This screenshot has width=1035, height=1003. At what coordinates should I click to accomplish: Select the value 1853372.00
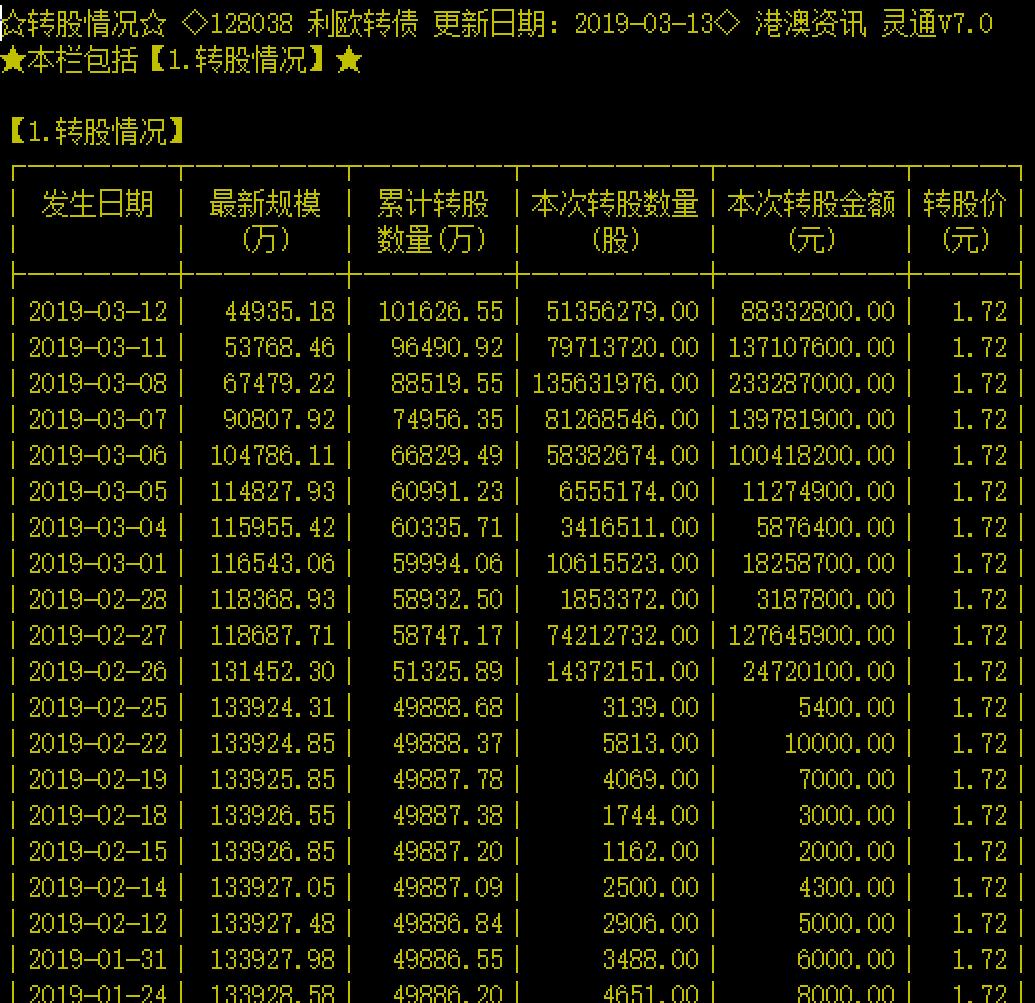point(630,599)
